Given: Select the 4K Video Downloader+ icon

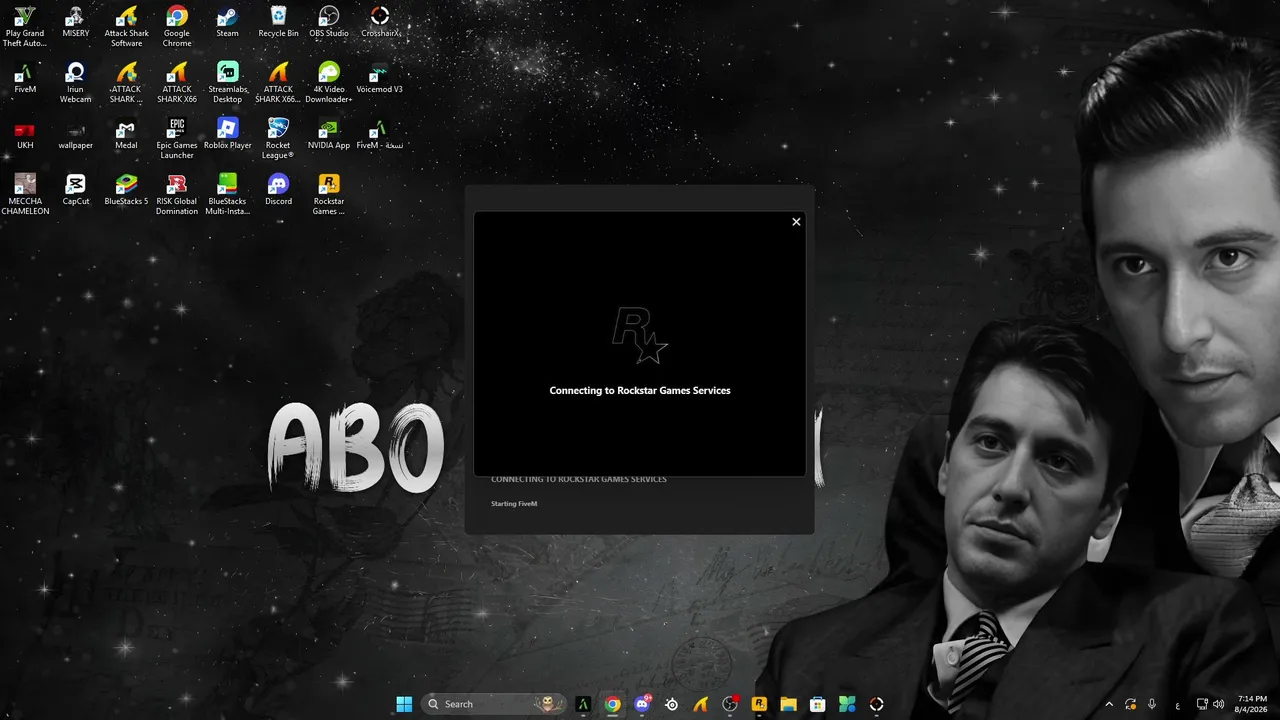Looking at the screenshot, I should [329, 83].
